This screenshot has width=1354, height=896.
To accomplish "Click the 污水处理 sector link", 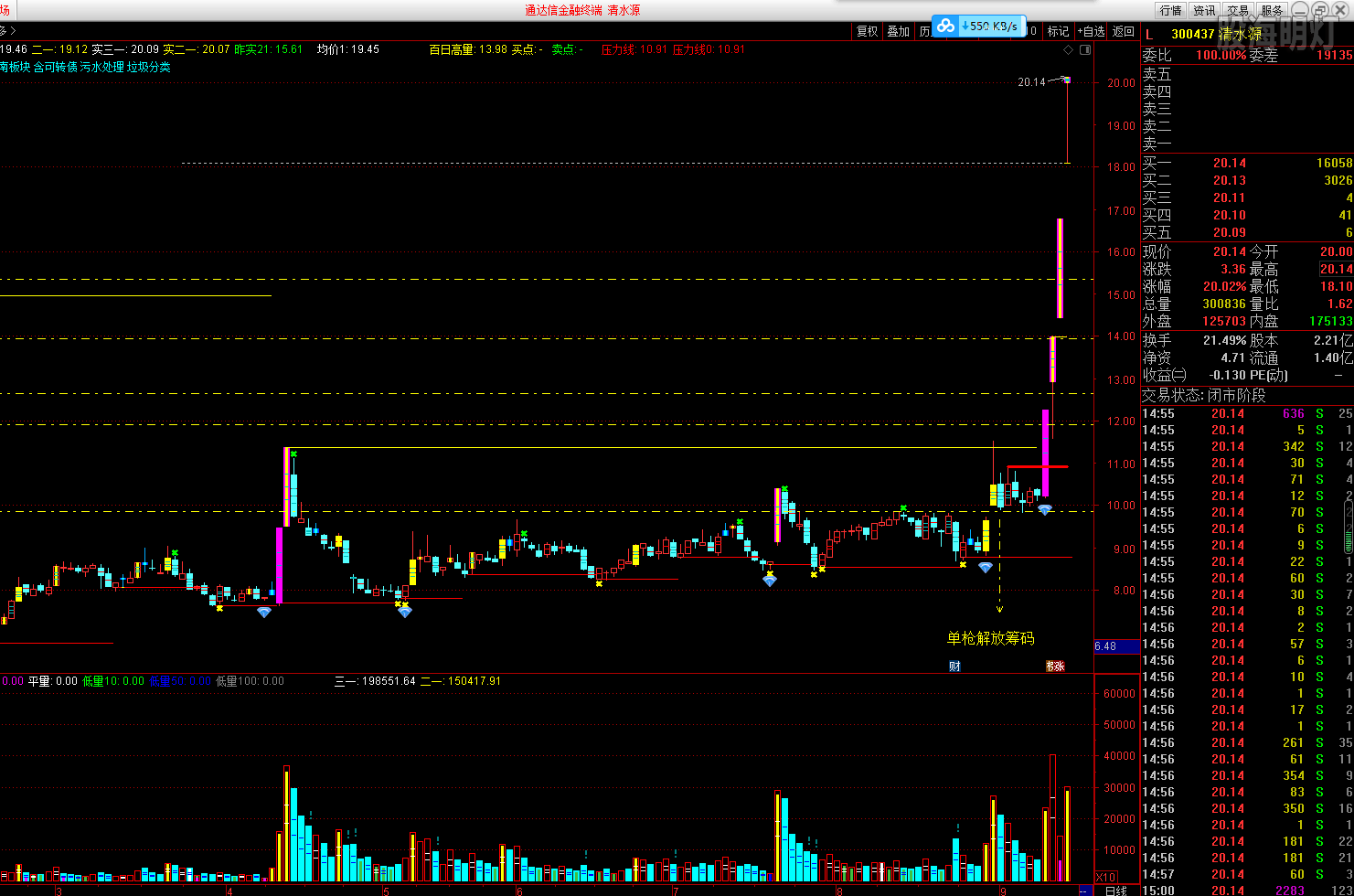I will tap(101, 67).
